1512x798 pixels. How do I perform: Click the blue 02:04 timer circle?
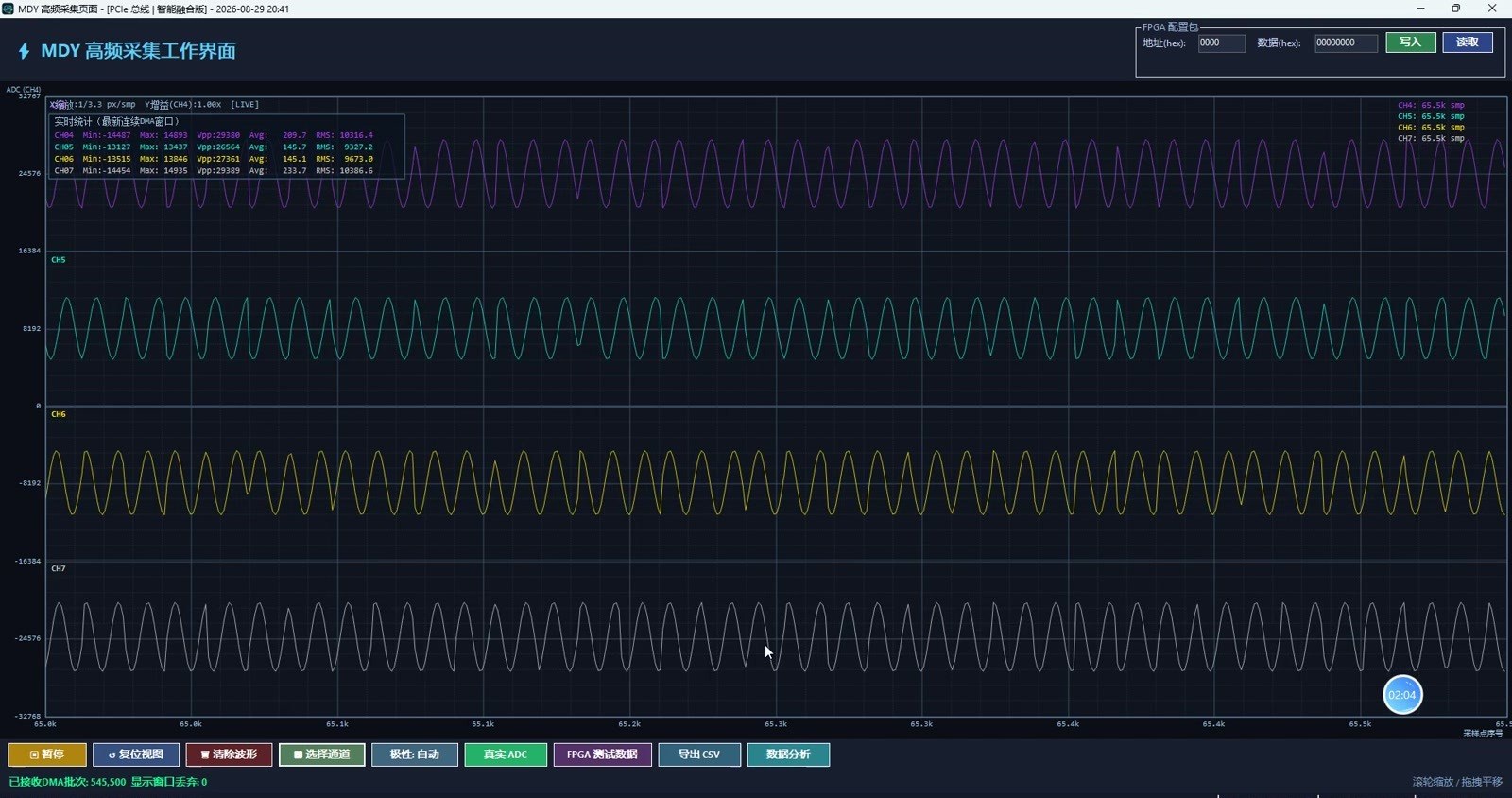(x=1402, y=695)
